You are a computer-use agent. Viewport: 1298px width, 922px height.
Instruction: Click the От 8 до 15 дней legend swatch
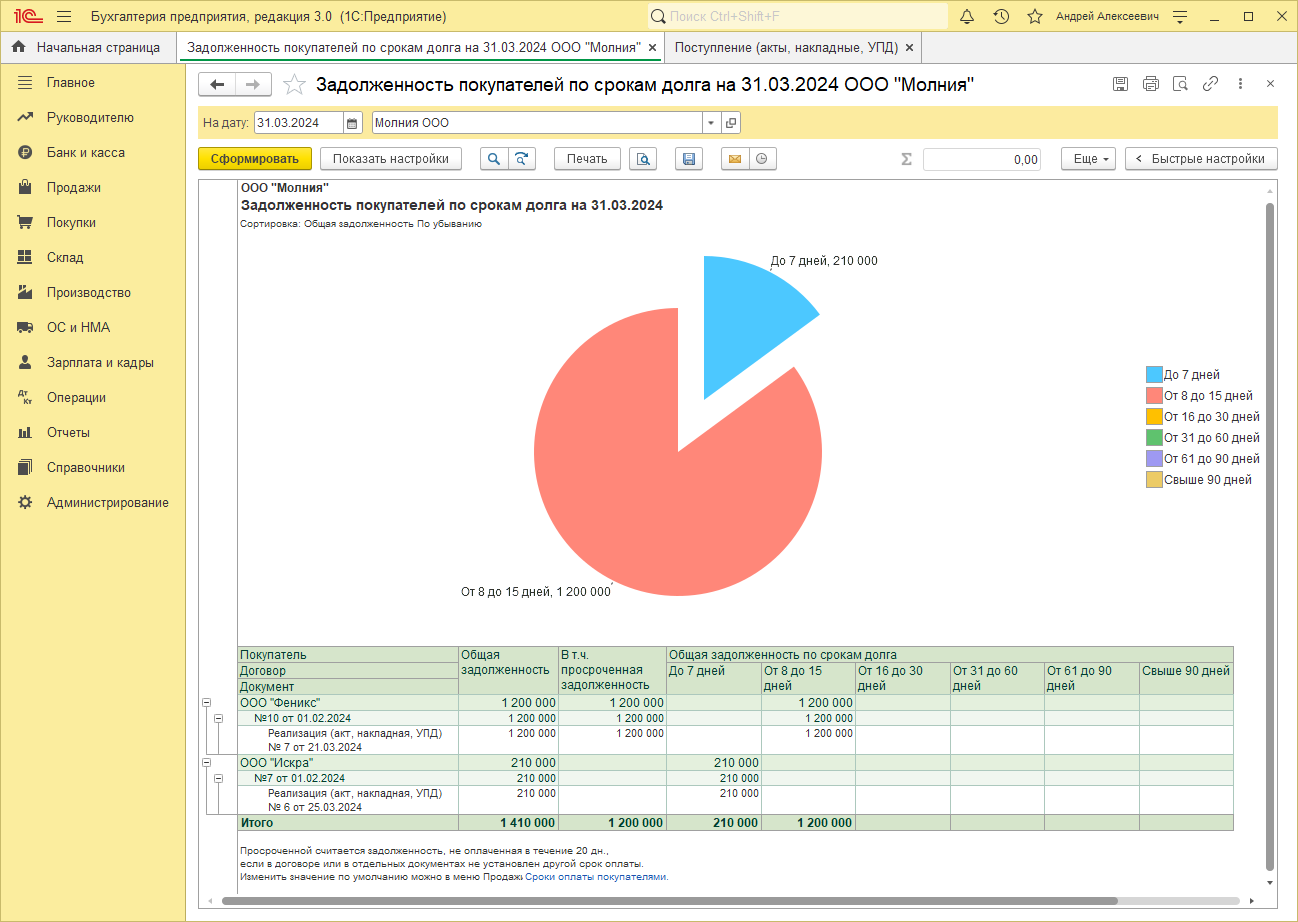coord(1154,396)
